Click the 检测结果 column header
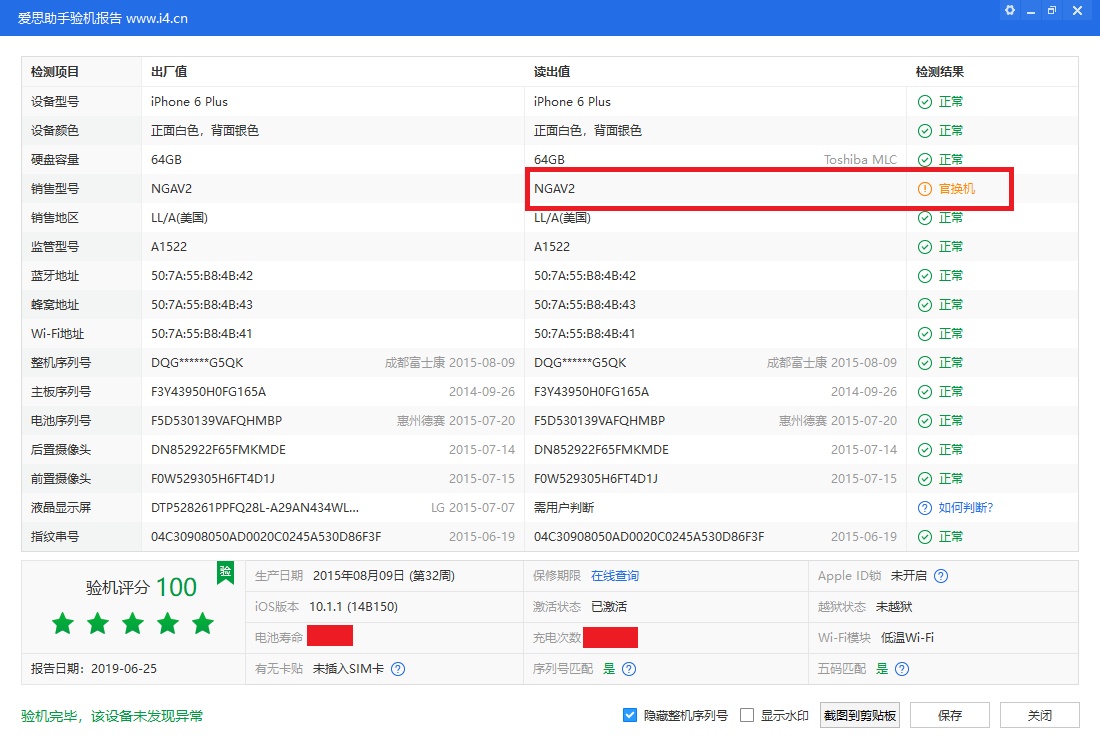The image size is (1100, 749). click(940, 72)
